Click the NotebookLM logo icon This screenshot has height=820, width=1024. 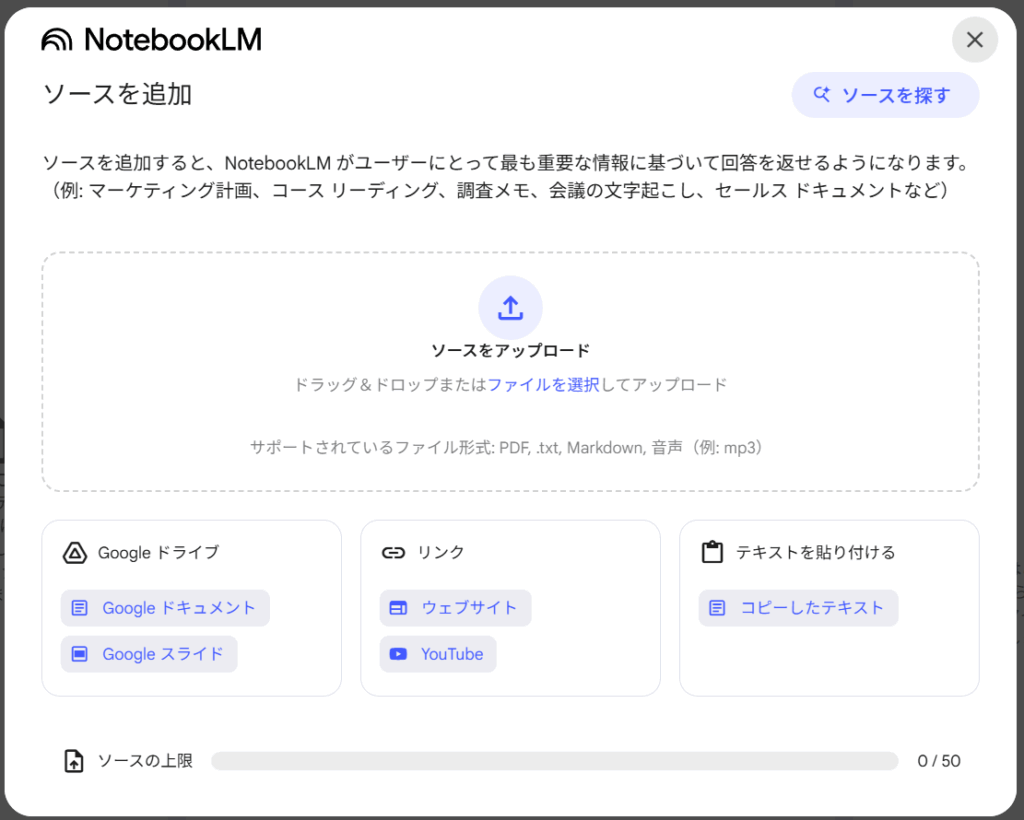tap(57, 40)
